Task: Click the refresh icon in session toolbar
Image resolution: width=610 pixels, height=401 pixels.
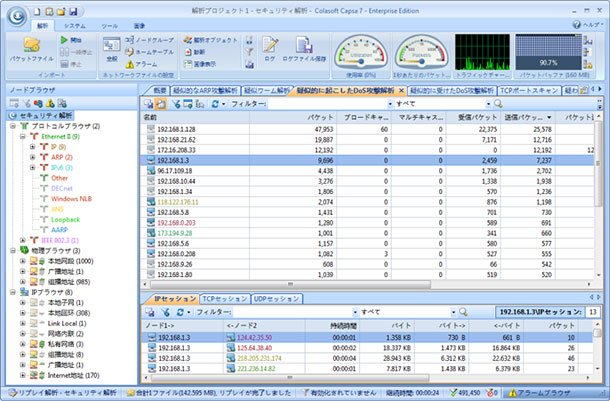Action: coord(180,312)
